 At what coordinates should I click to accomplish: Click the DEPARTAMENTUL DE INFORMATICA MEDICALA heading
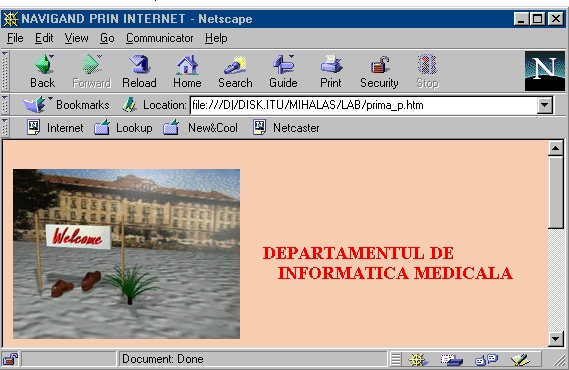coord(388,263)
